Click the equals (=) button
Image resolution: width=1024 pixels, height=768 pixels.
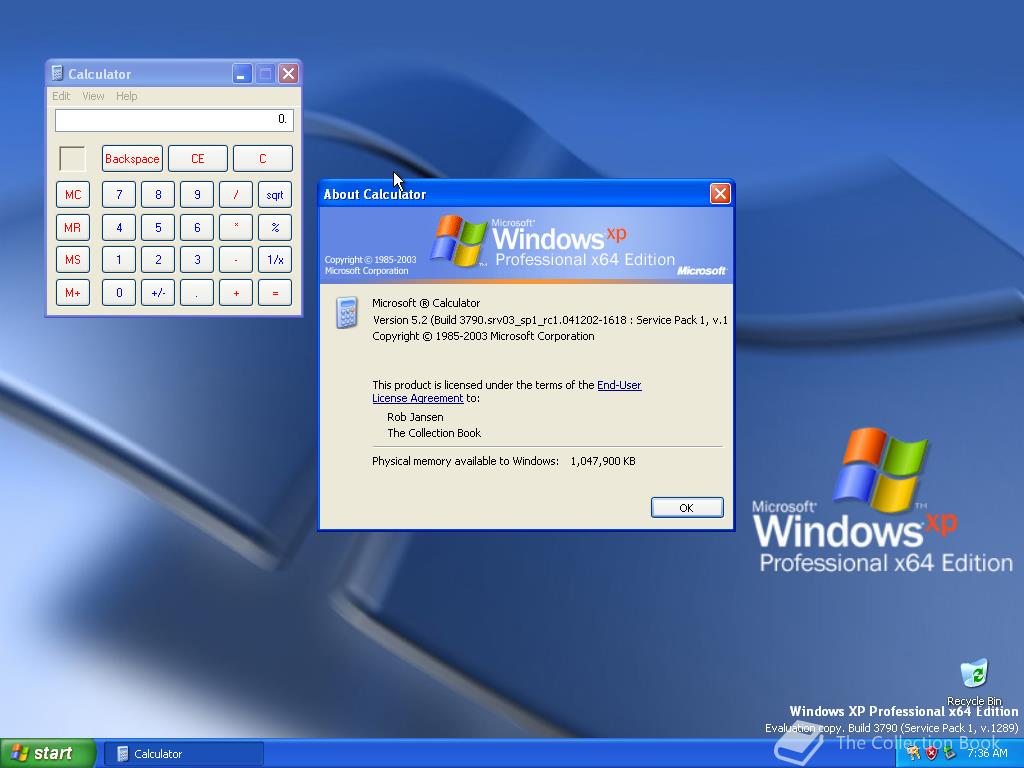275,293
